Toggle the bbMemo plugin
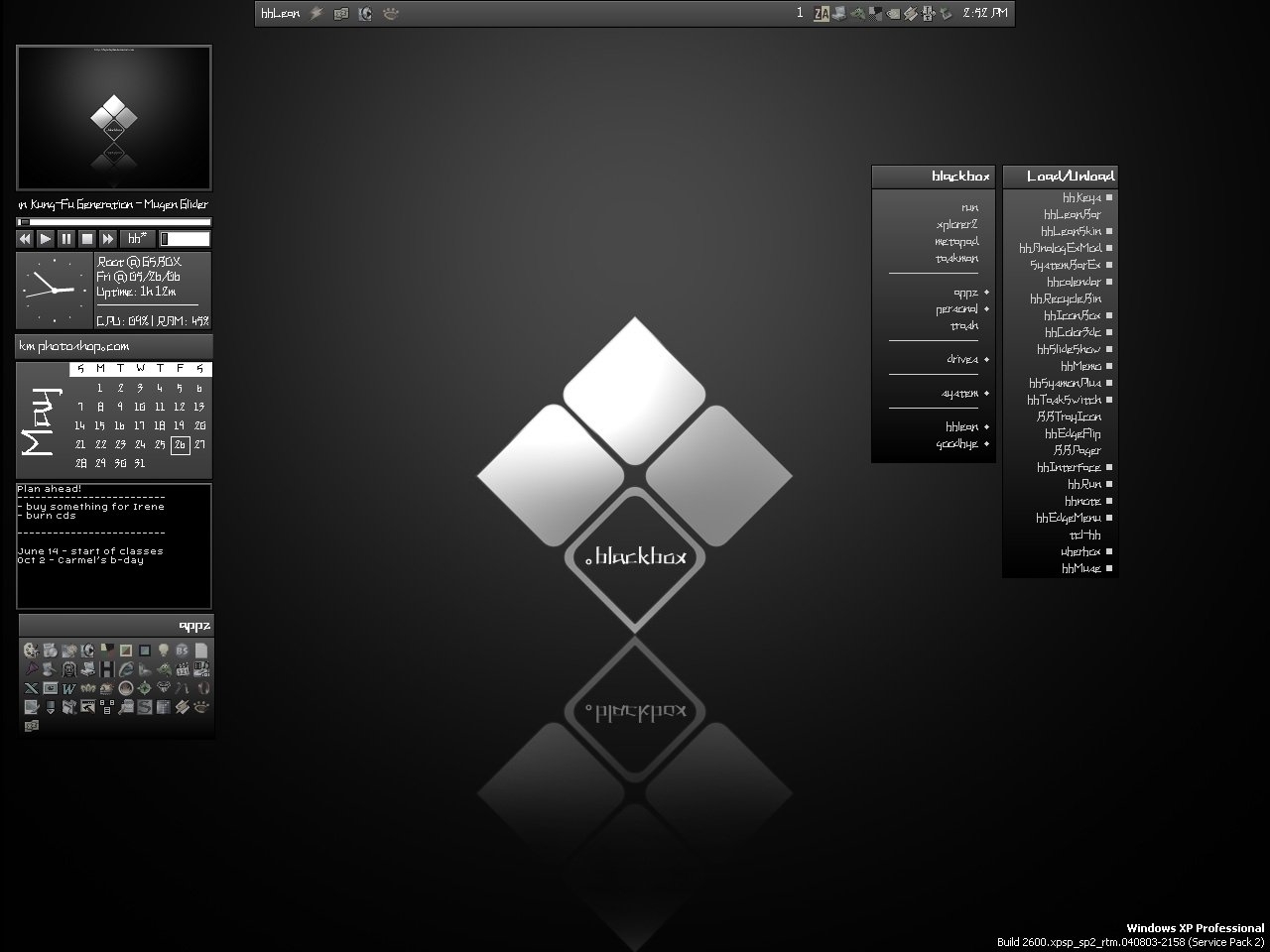This screenshot has height=952, width=1270. tap(1061, 366)
